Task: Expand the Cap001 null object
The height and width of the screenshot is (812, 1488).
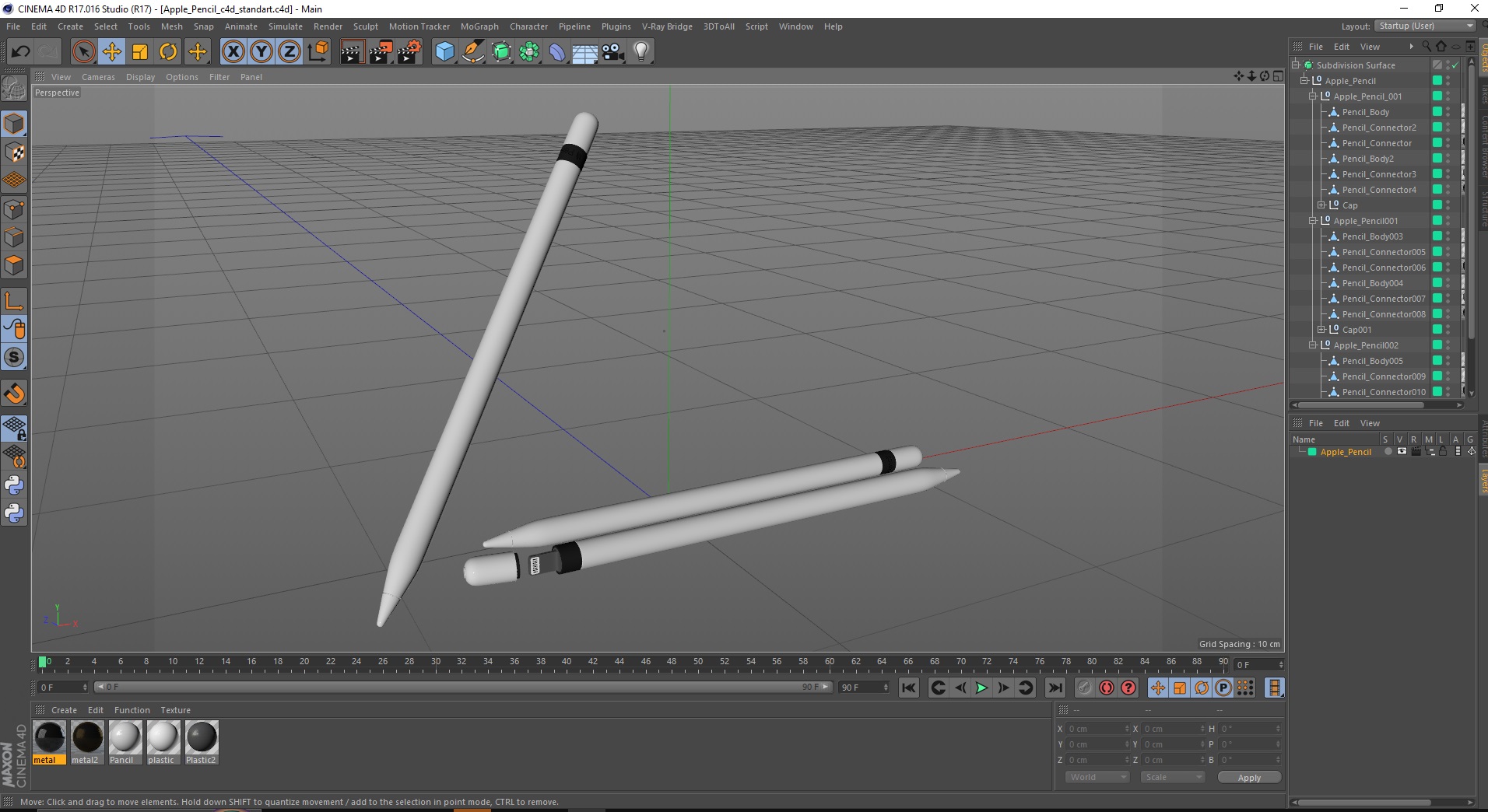Action: point(1321,329)
